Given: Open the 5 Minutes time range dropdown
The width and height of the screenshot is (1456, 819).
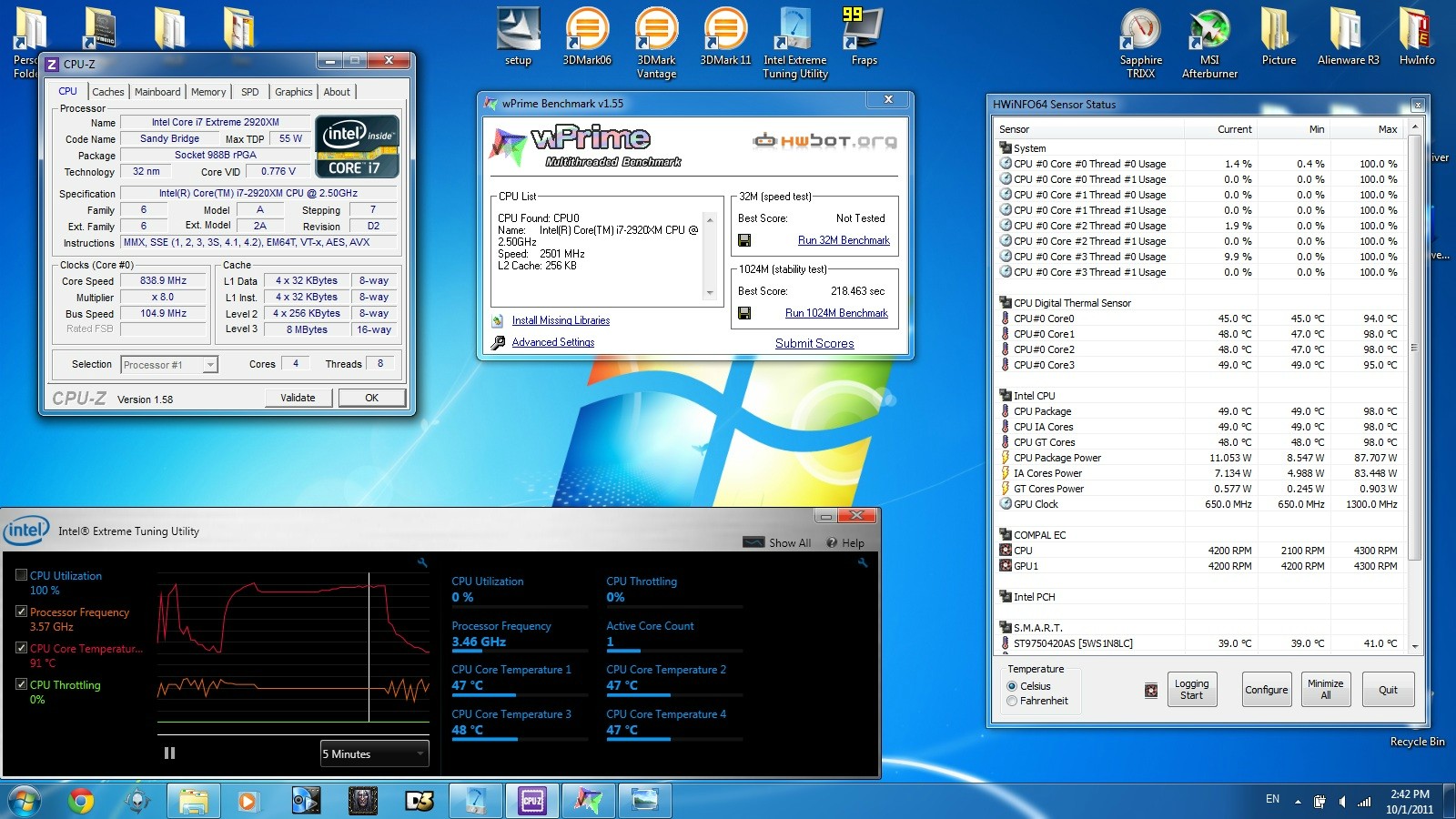Looking at the screenshot, I should click(x=374, y=753).
